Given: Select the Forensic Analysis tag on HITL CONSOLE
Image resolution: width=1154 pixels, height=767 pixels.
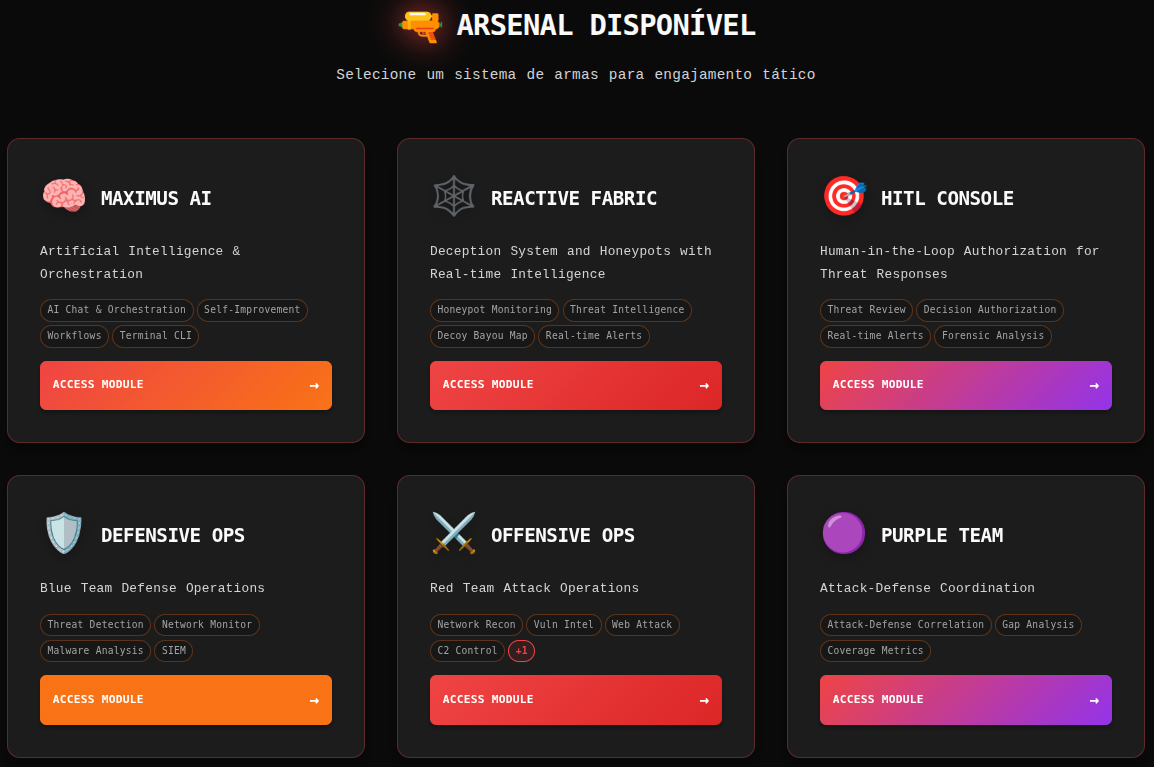Looking at the screenshot, I should (x=992, y=336).
